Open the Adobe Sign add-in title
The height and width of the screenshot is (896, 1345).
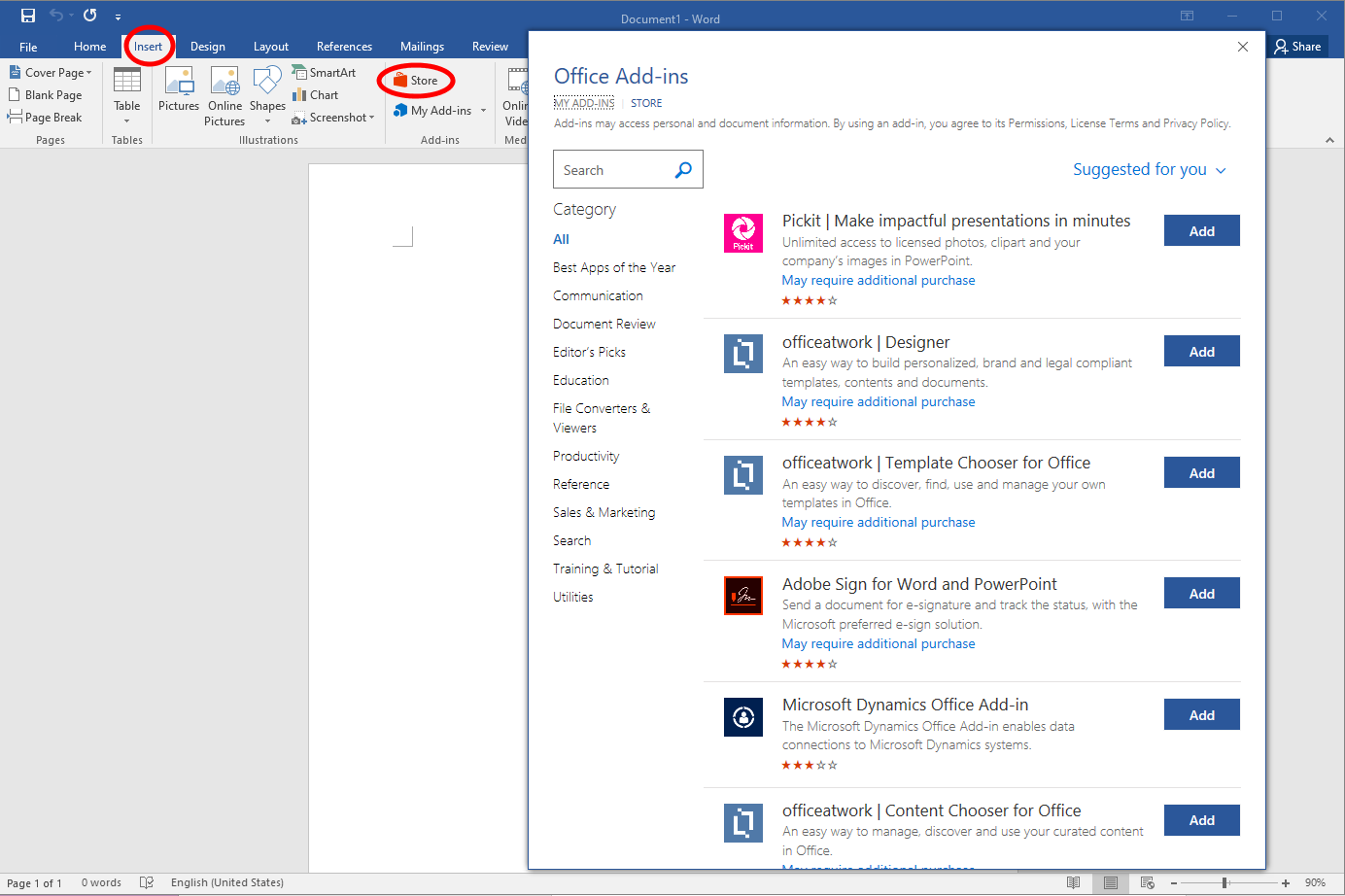point(919,584)
